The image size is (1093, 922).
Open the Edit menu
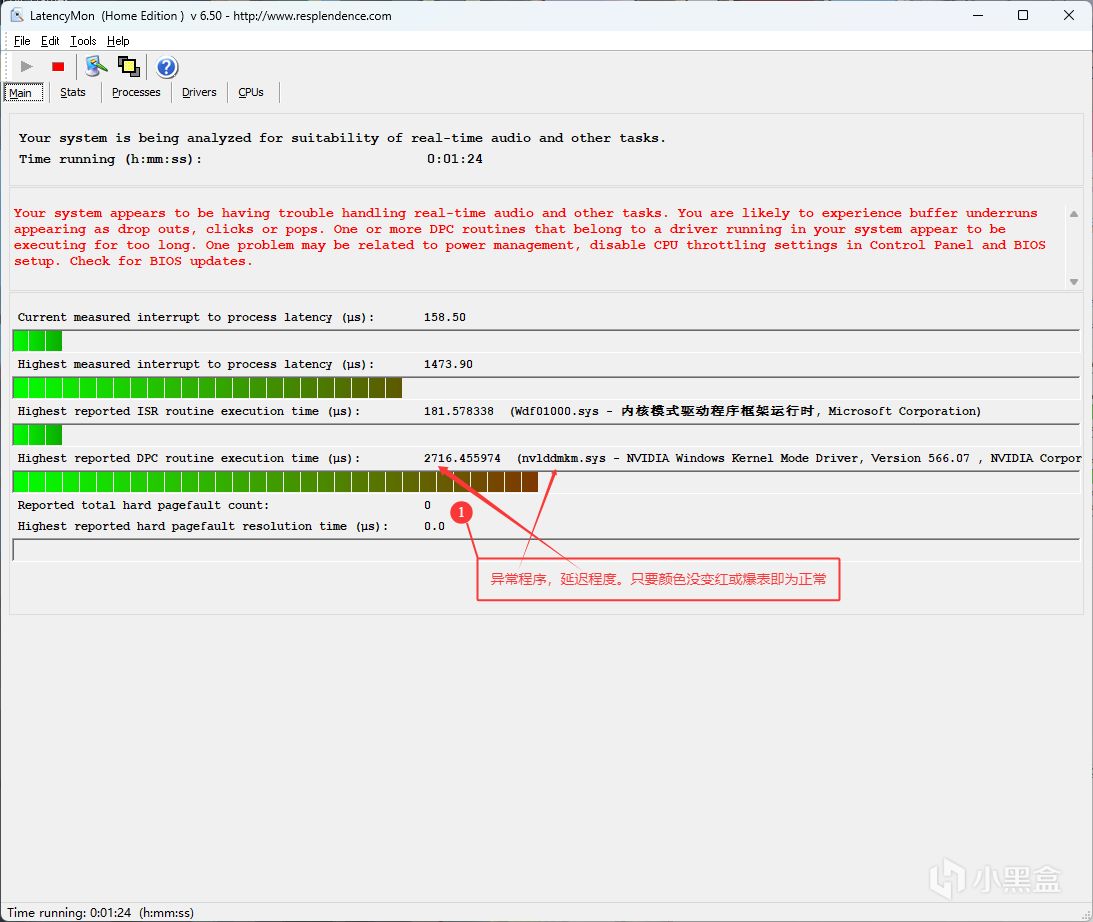point(49,41)
